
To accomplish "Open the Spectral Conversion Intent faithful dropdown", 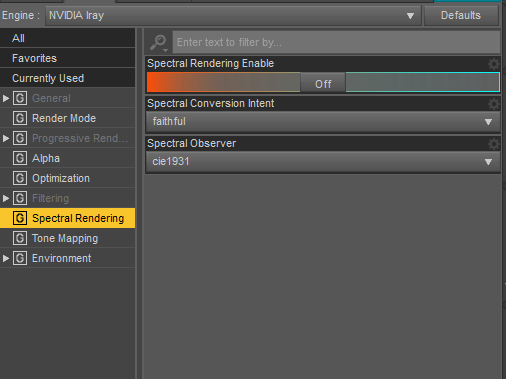I will point(323,122).
